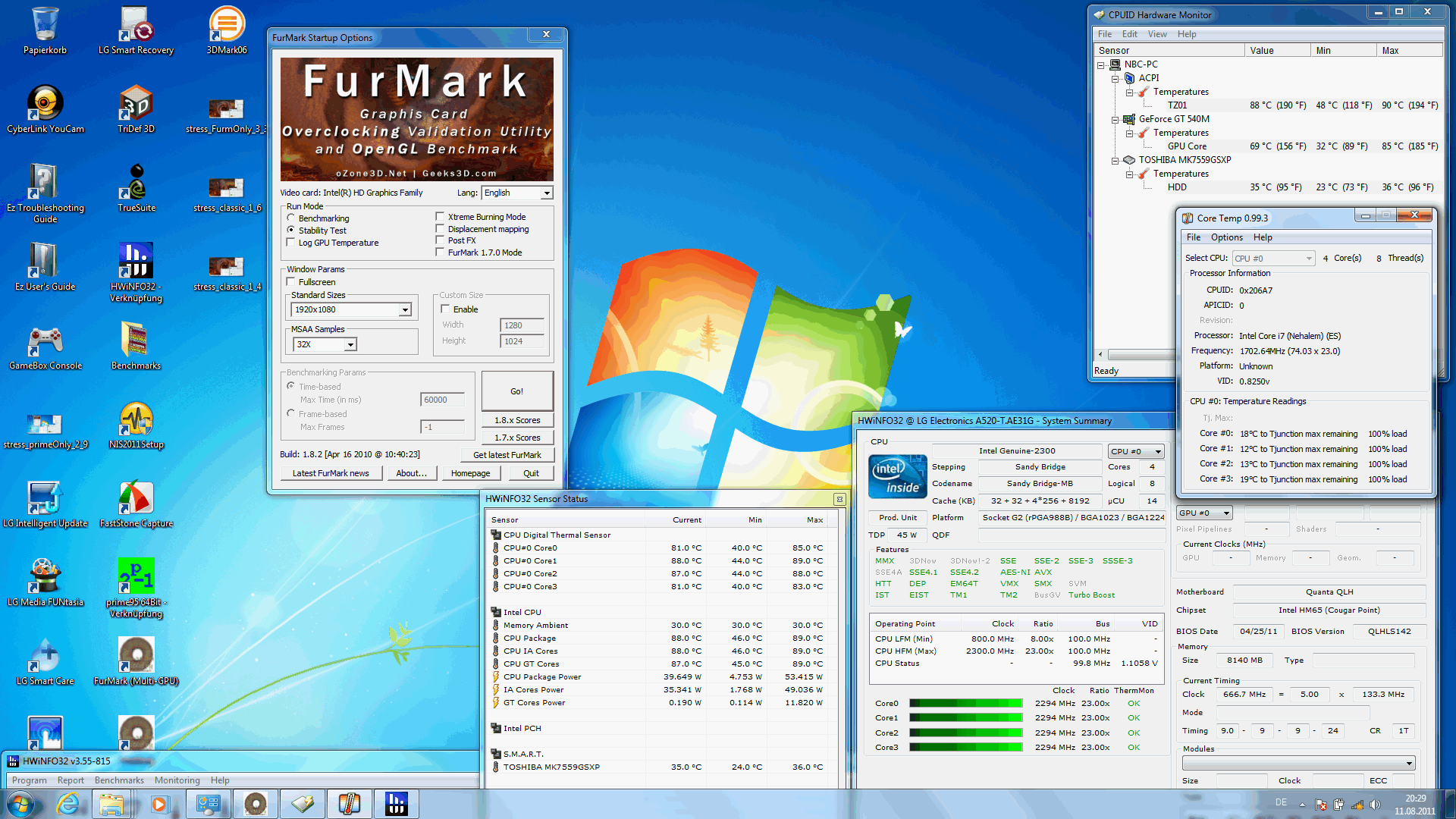Select the Benchmarking run mode radio button
Viewport: 1456px width, 819px height.
tap(291, 218)
